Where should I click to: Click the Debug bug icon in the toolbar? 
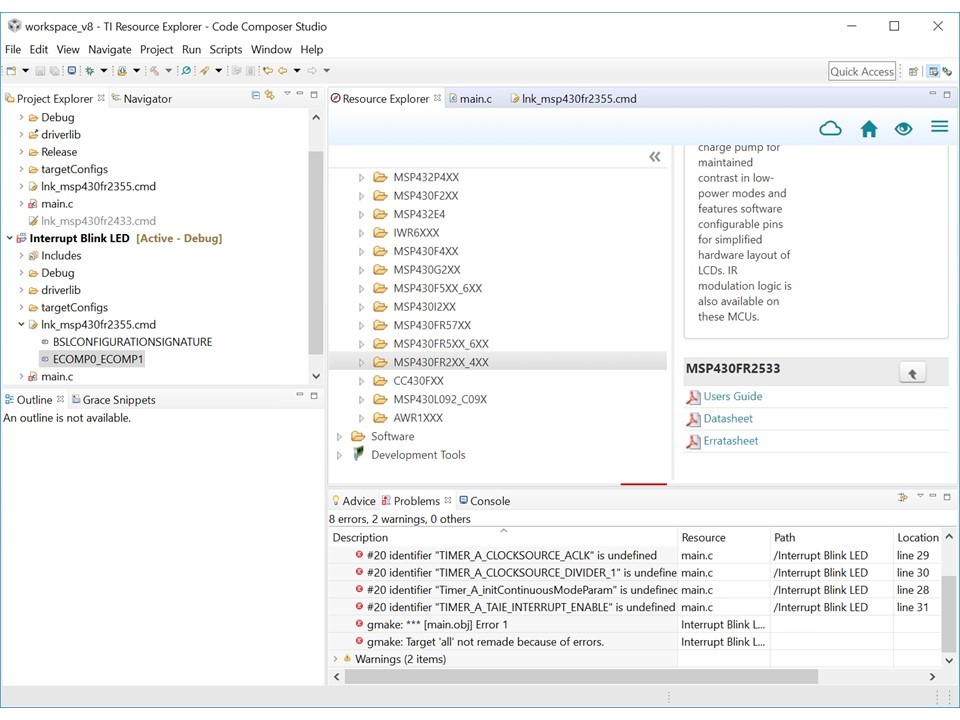coord(89,70)
